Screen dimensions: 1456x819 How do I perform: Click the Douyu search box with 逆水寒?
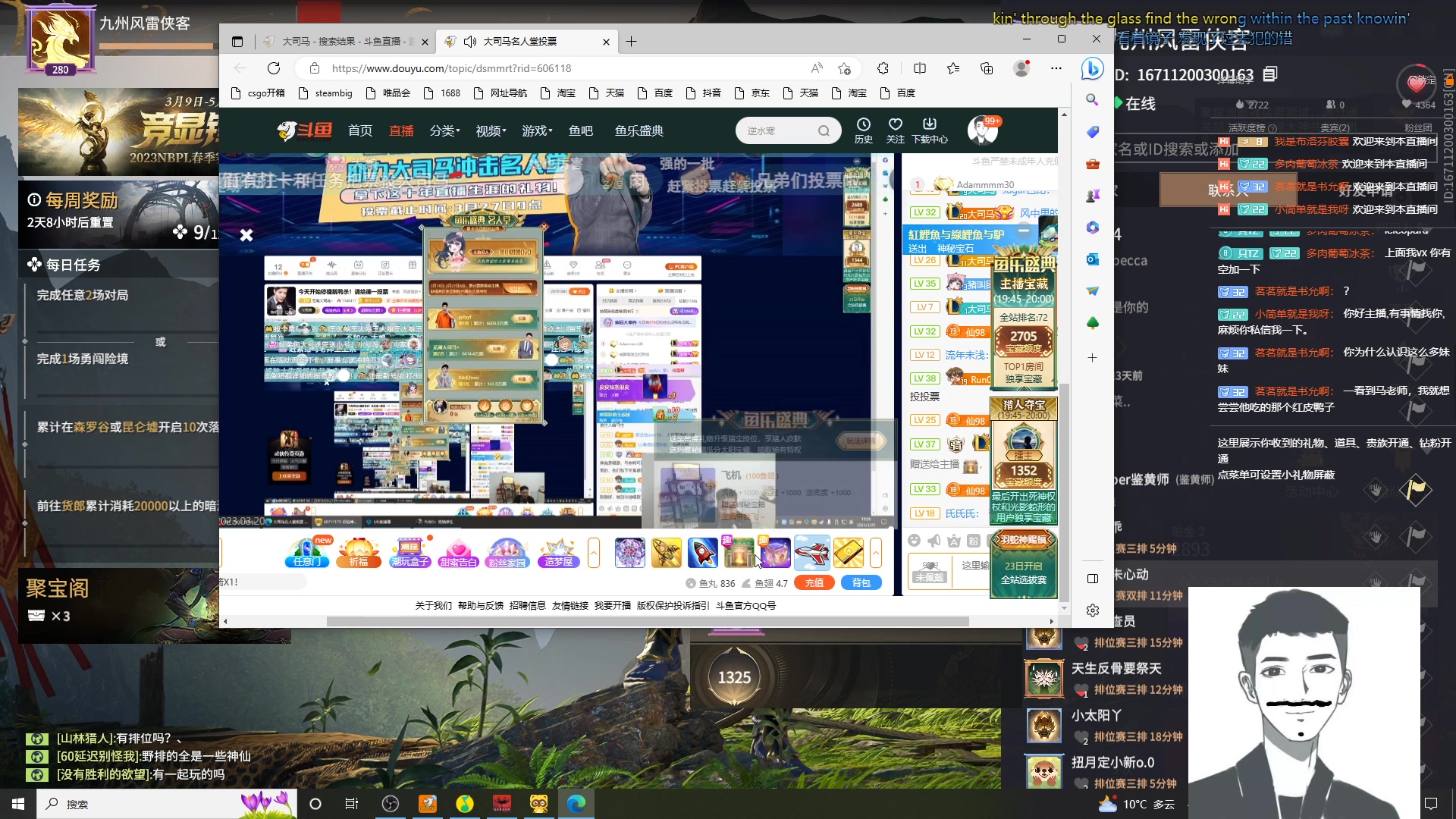[789, 130]
